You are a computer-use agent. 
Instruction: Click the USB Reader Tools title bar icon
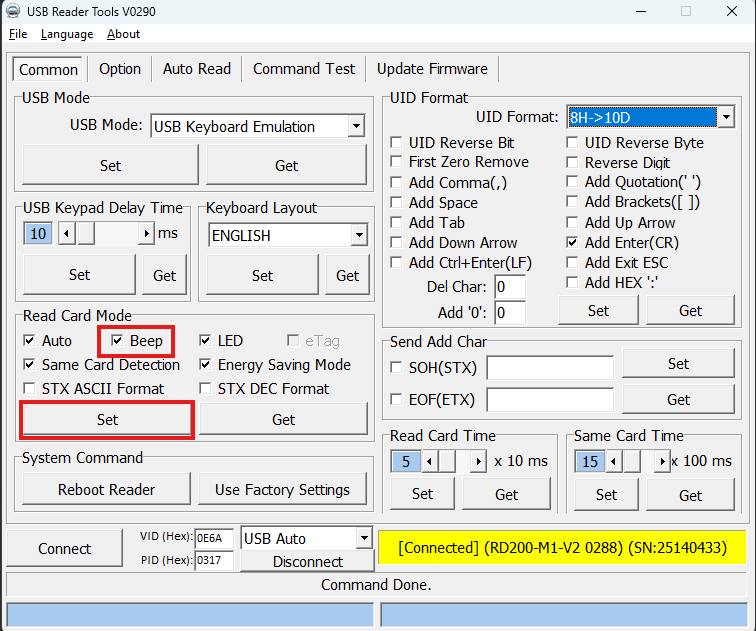point(12,12)
